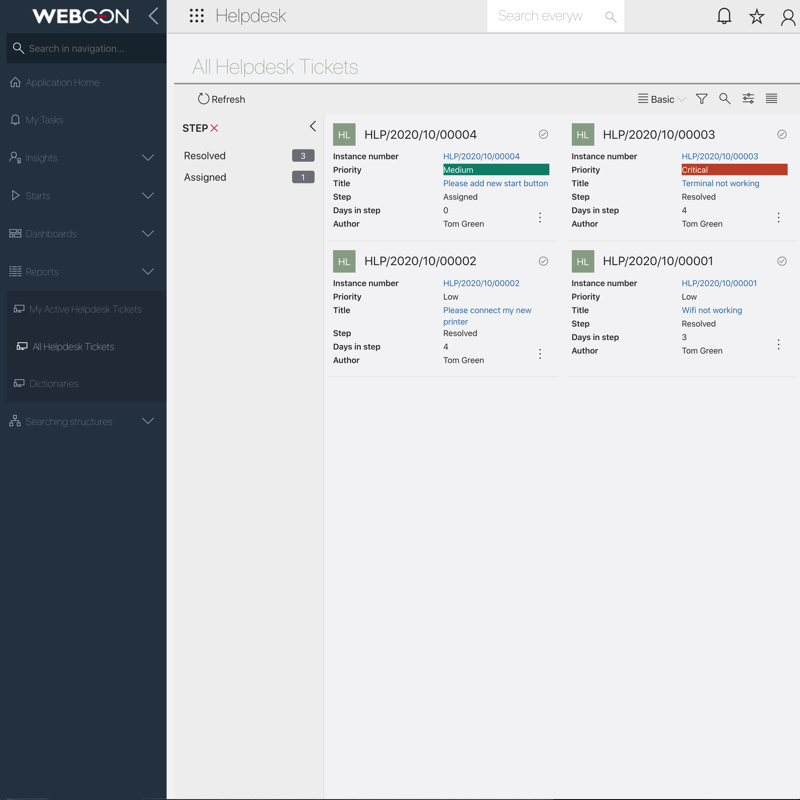The width and height of the screenshot is (800, 800).
Task: Open the column settings sliders icon
Action: [748, 99]
